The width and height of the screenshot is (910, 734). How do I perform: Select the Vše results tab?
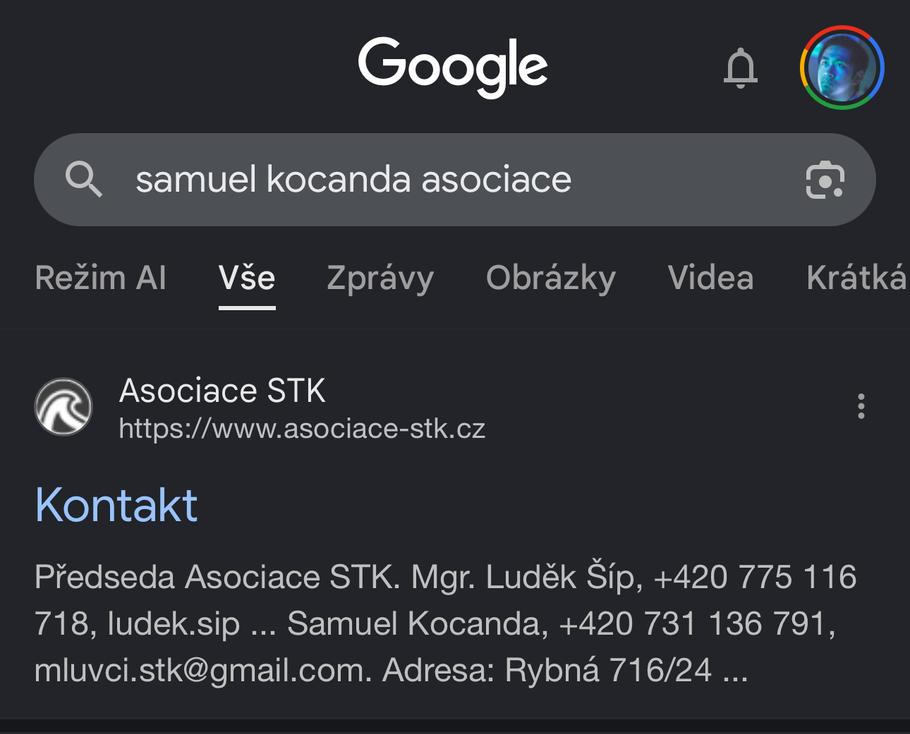click(x=246, y=278)
